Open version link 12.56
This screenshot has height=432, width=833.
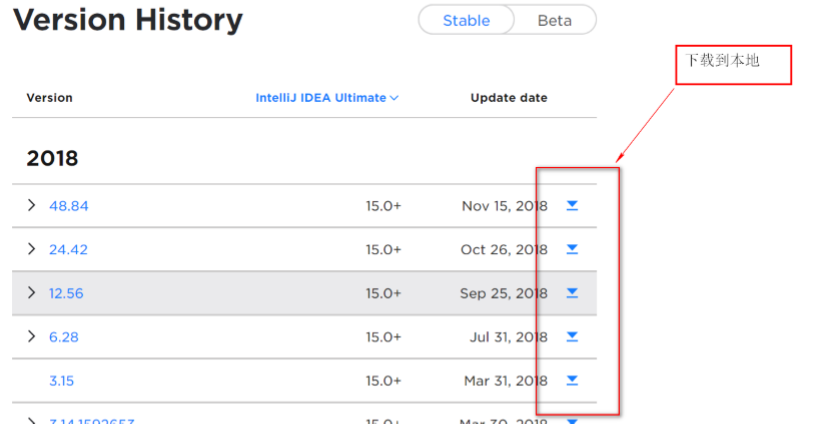pos(66,293)
